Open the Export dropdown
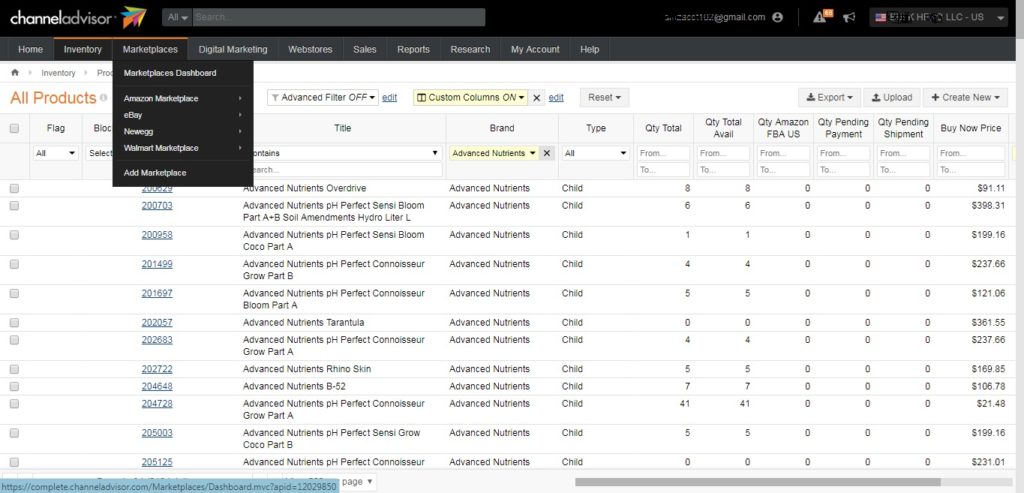 pyautogui.click(x=829, y=98)
